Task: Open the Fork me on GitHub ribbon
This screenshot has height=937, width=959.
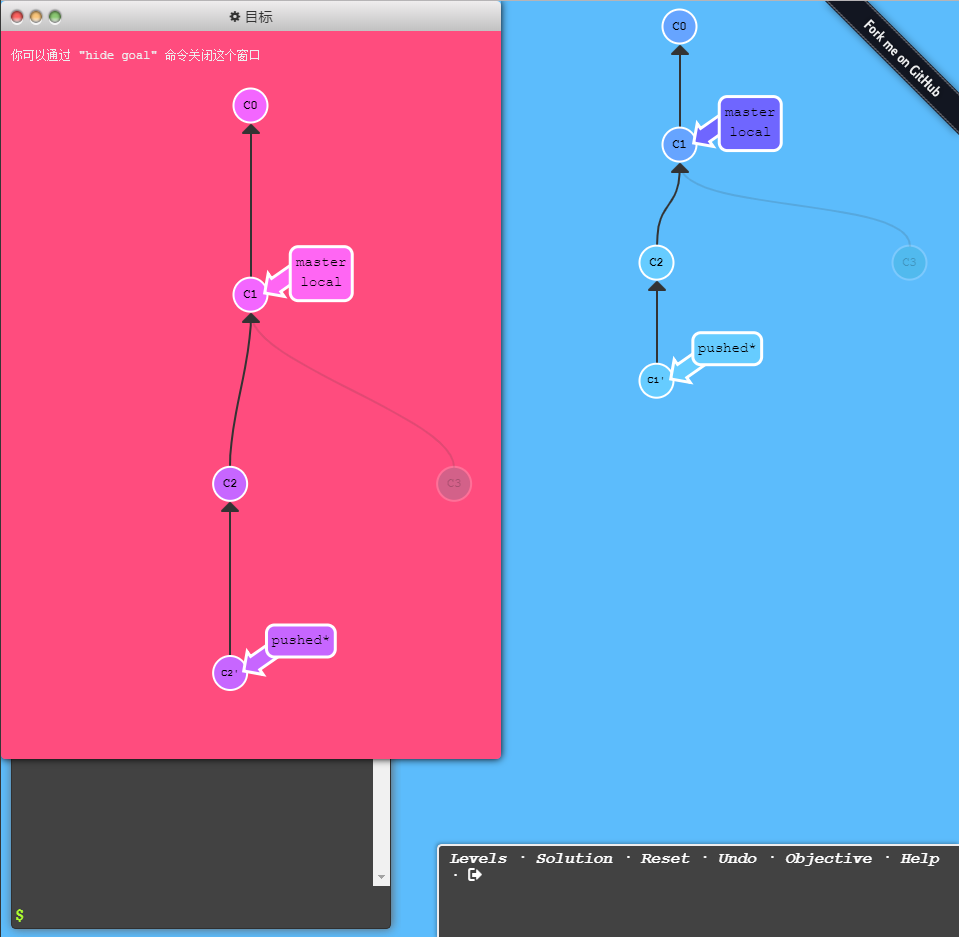Action: coord(901,60)
